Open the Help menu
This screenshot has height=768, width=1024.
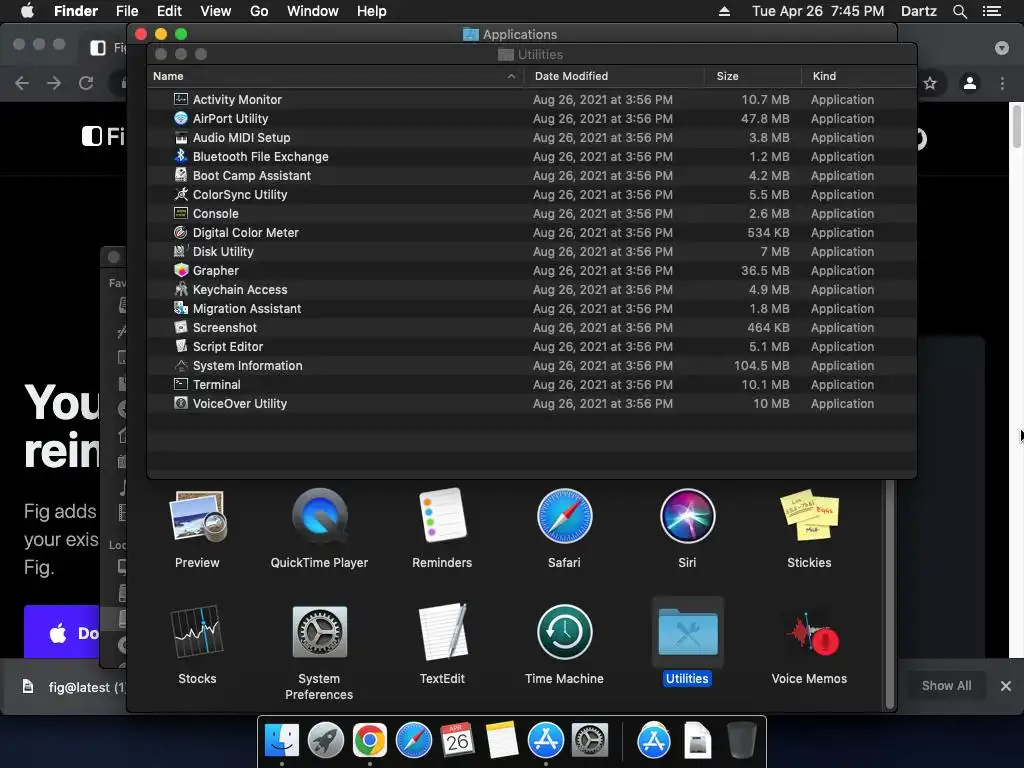pyautogui.click(x=372, y=11)
